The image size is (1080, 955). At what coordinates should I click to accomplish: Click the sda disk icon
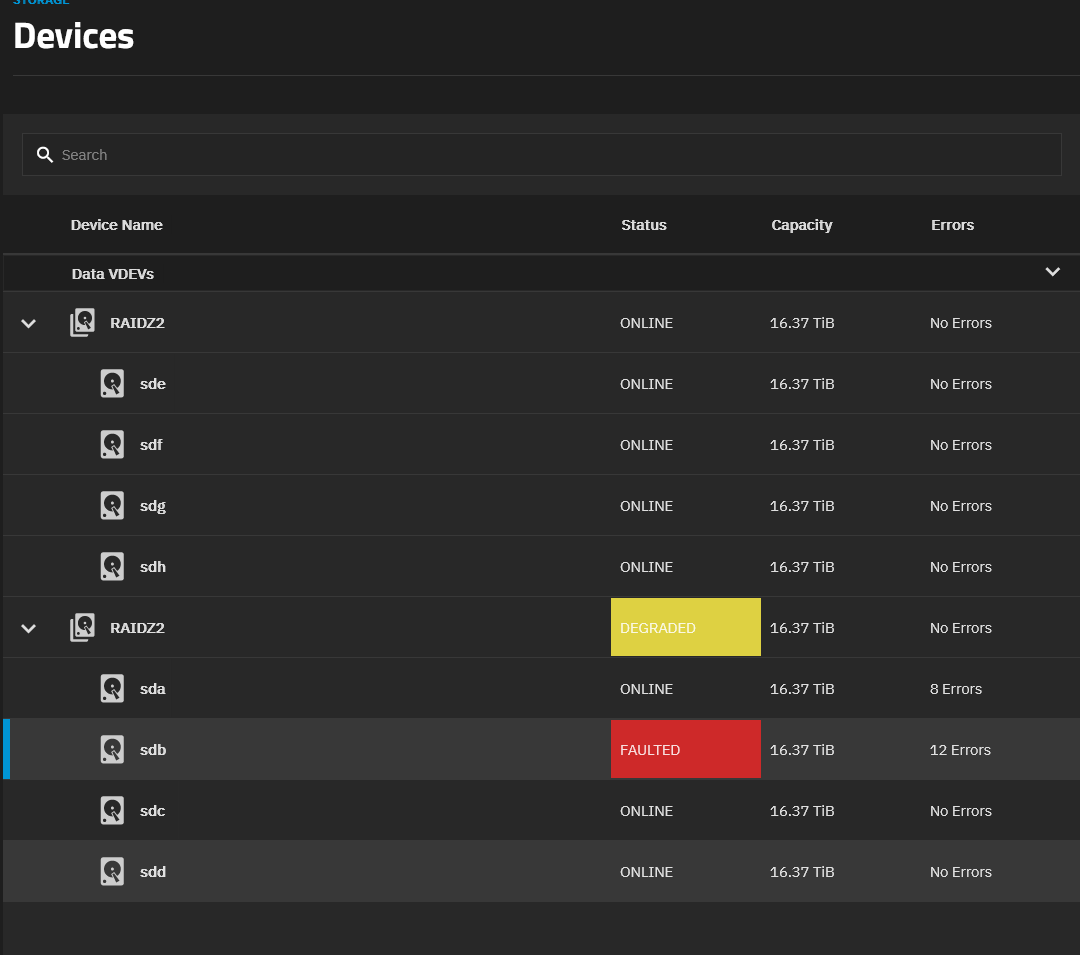(112, 689)
